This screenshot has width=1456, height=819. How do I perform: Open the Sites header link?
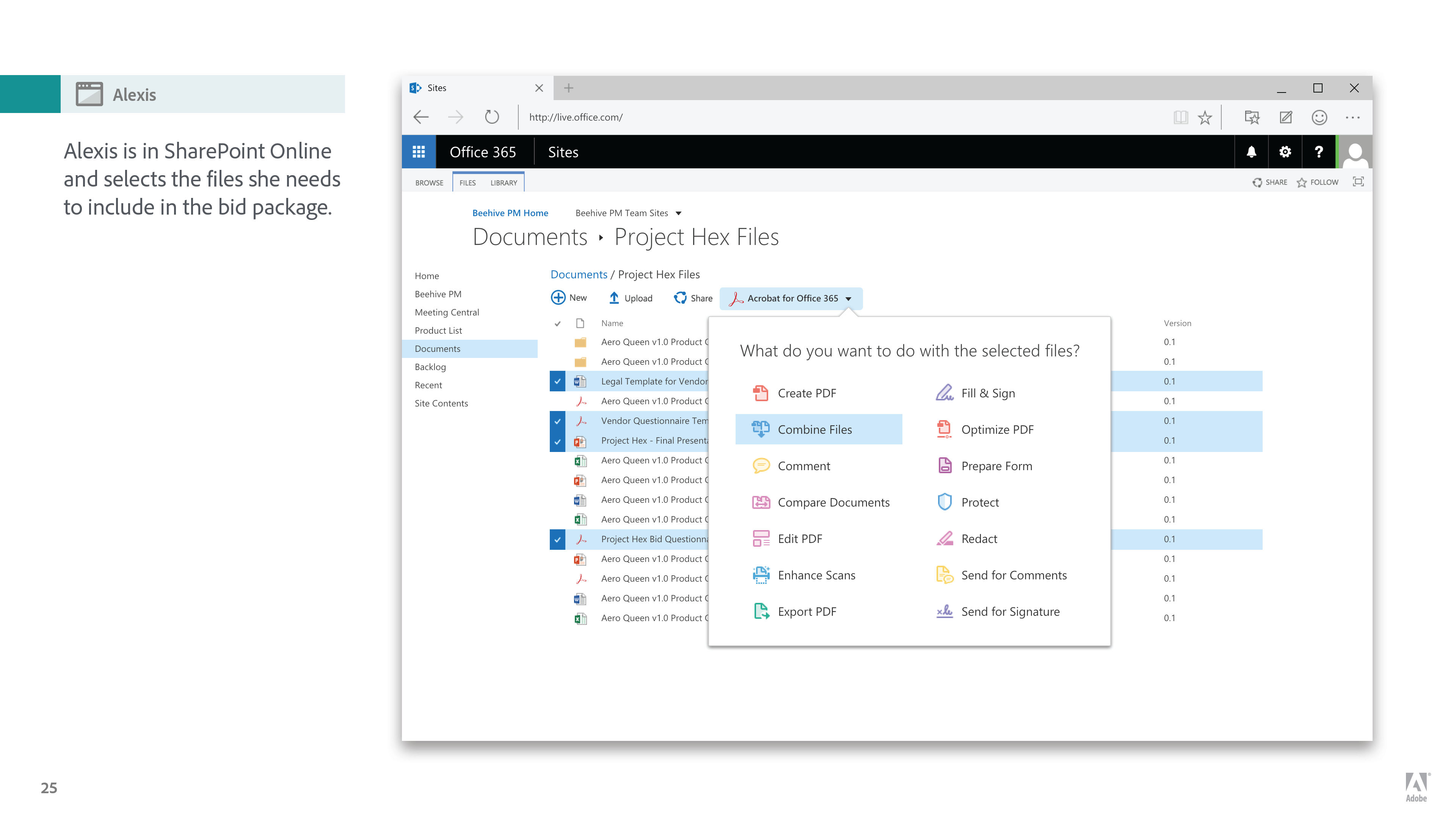coord(563,152)
